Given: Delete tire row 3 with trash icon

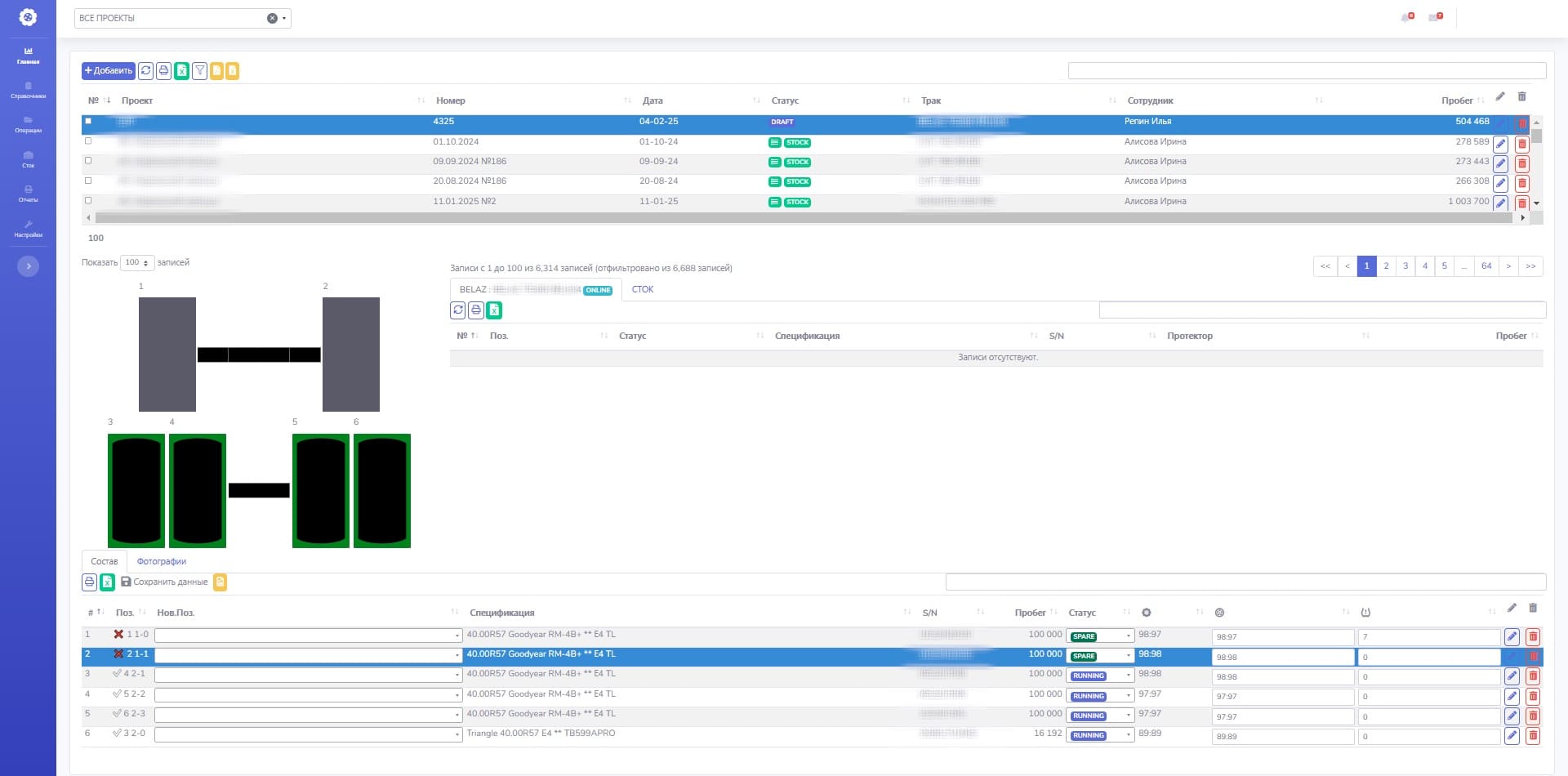Looking at the screenshot, I should pos(1533,676).
